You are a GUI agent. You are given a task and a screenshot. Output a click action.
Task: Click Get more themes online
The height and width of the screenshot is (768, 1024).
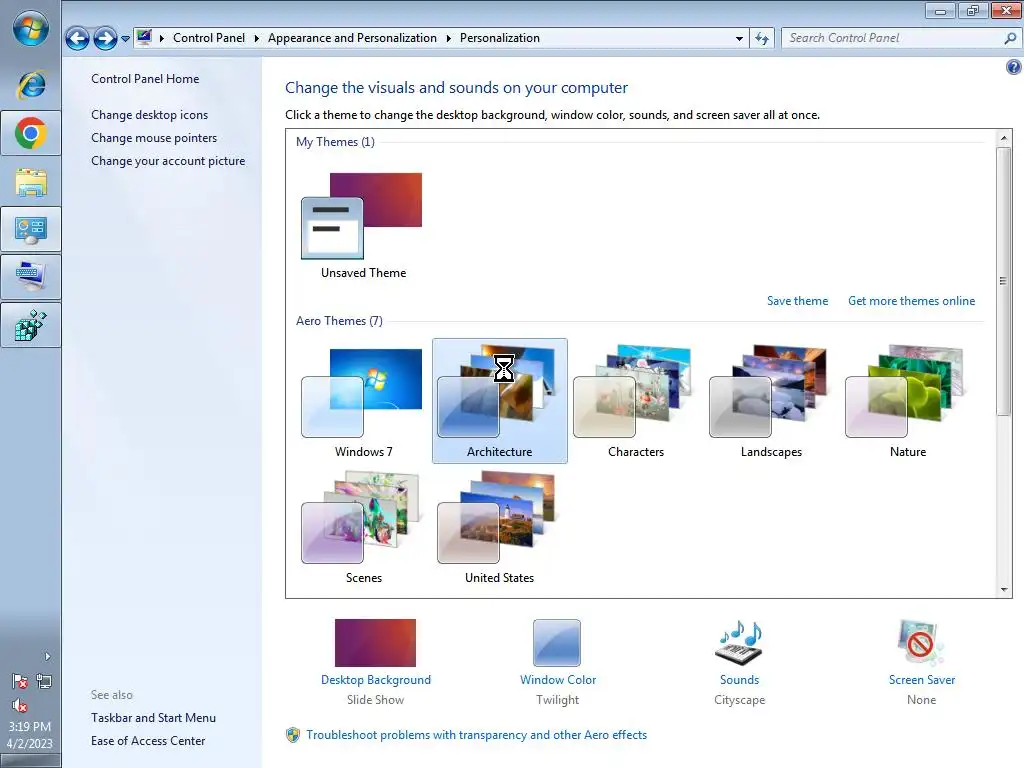pos(912,301)
